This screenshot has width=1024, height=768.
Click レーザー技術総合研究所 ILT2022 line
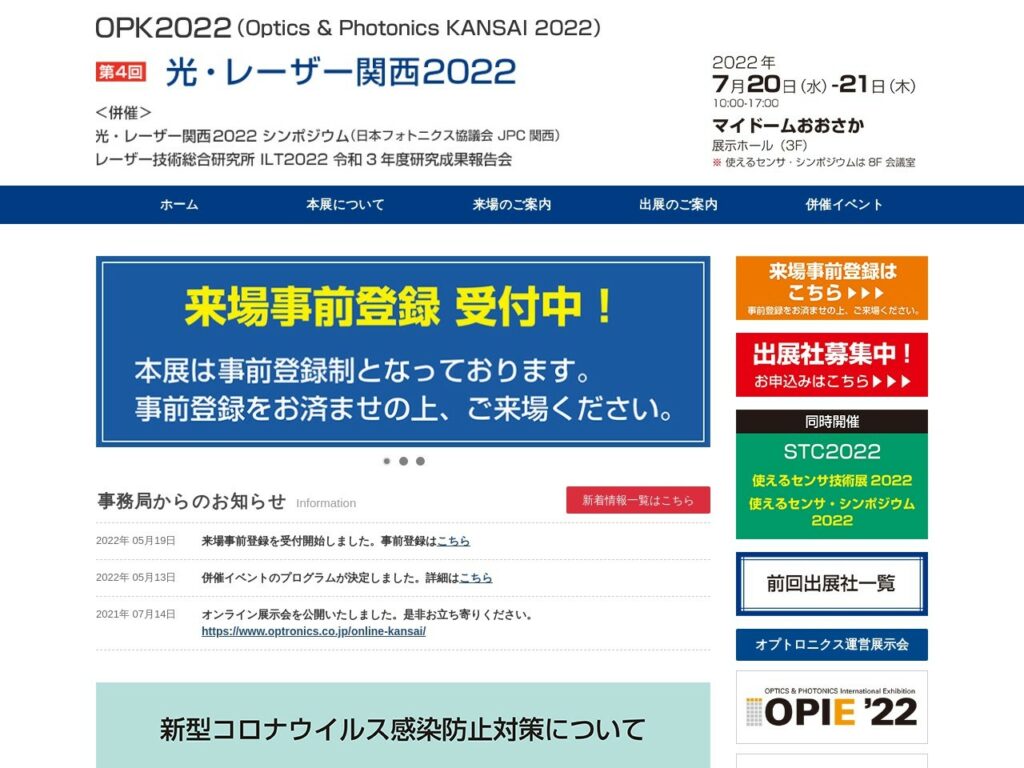(304, 160)
